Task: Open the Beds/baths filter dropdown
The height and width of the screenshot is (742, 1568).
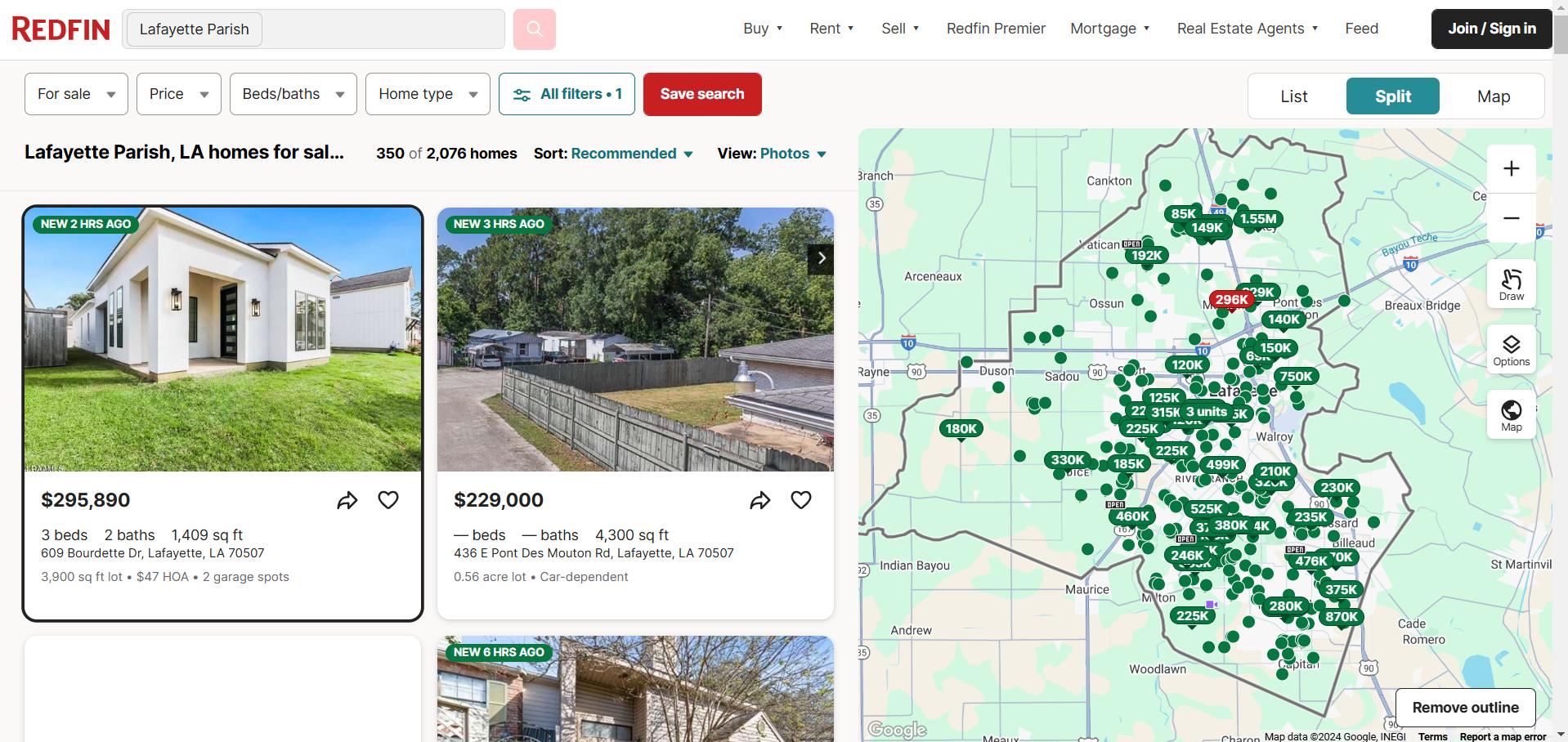Action: (293, 94)
